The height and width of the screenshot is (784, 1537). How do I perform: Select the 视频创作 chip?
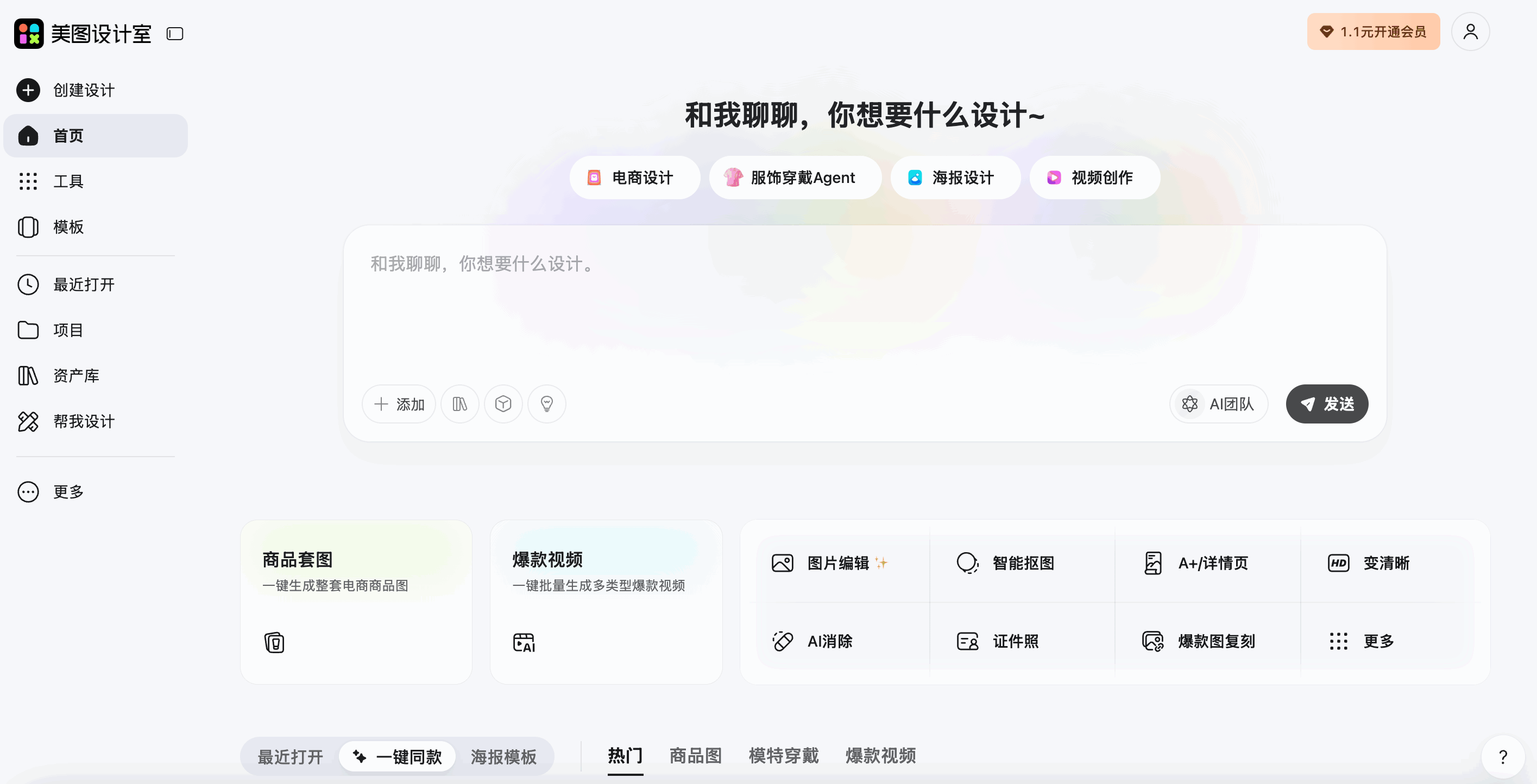tap(1094, 178)
